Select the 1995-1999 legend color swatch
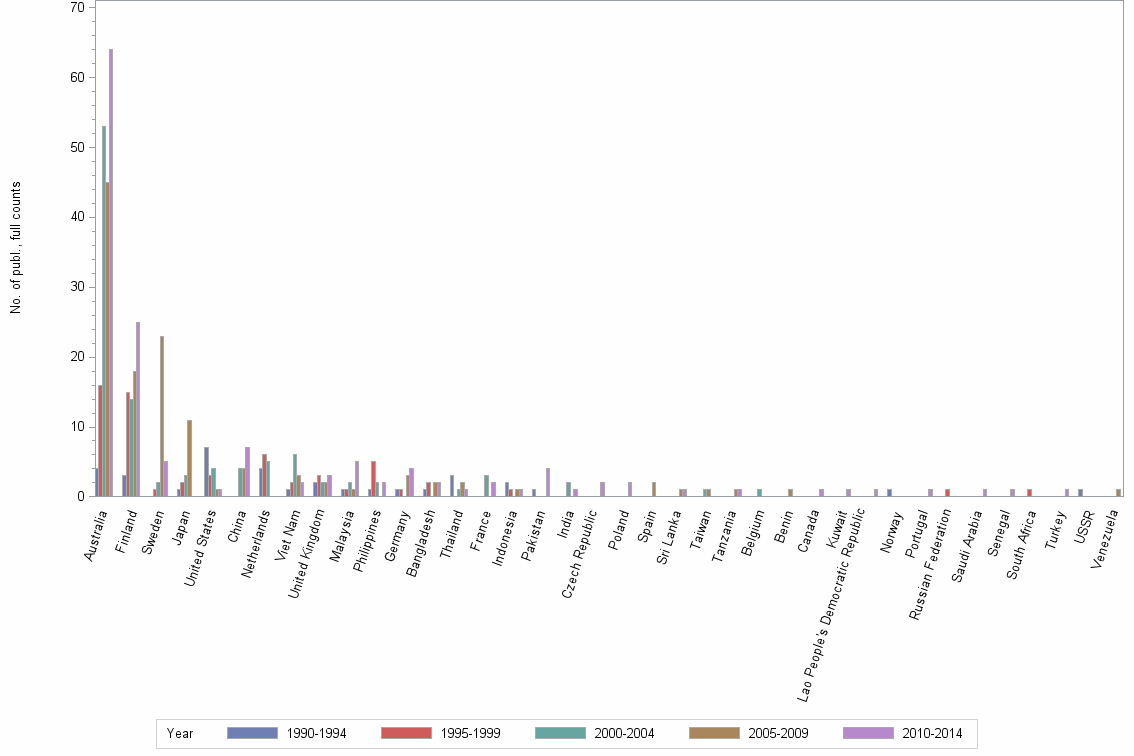 405,733
